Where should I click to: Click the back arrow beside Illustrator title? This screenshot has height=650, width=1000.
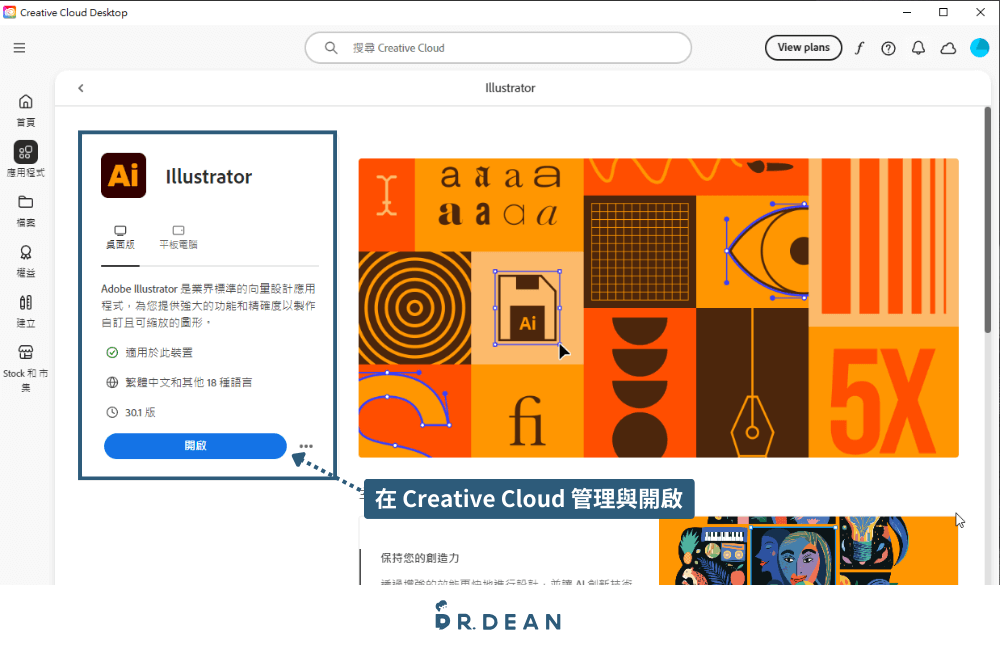coord(81,88)
